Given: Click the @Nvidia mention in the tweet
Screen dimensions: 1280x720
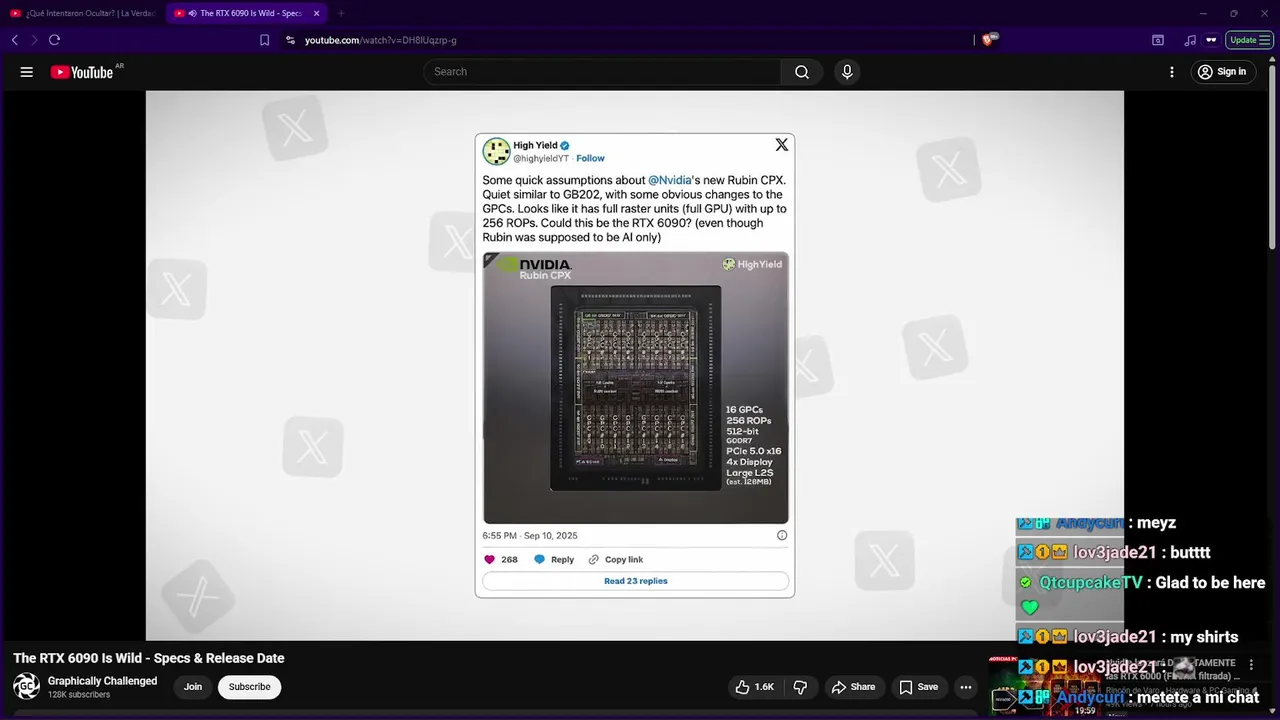Looking at the screenshot, I should tap(670, 180).
